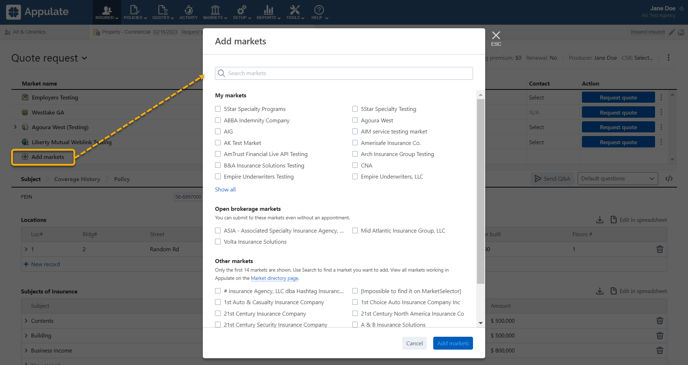The image size is (688, 365).
Task: Open the Help question mark icon
Action: coord(319,12)
